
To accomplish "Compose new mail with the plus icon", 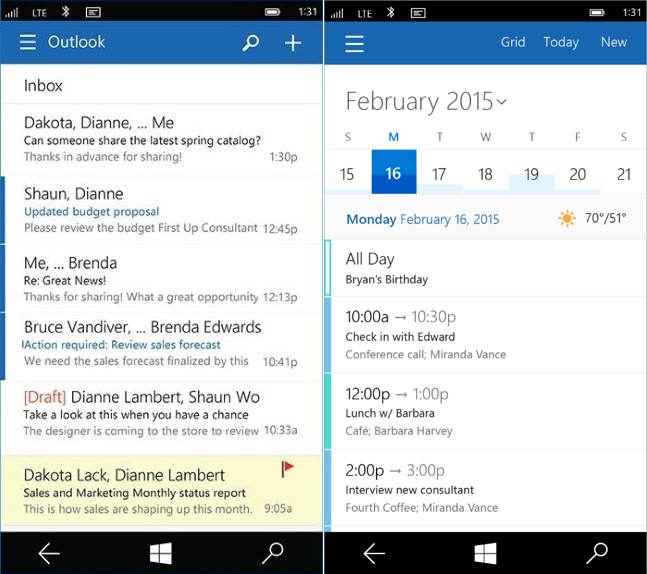I will point(293,43).
